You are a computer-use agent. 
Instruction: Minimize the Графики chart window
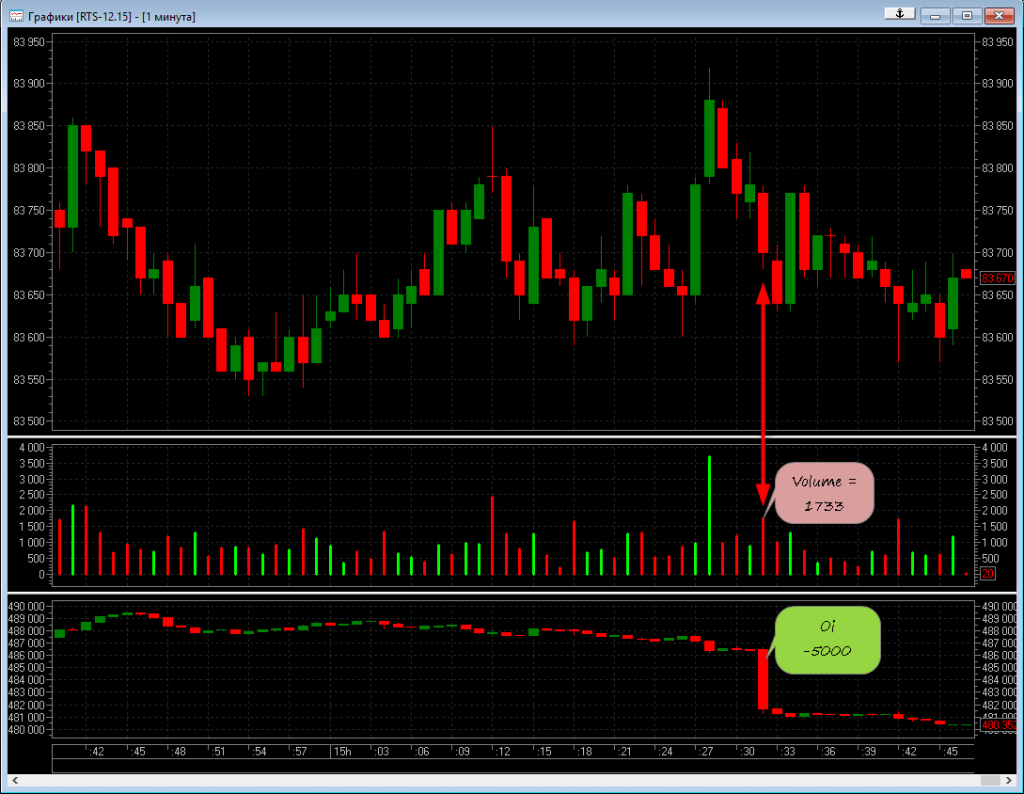point(935,15)
